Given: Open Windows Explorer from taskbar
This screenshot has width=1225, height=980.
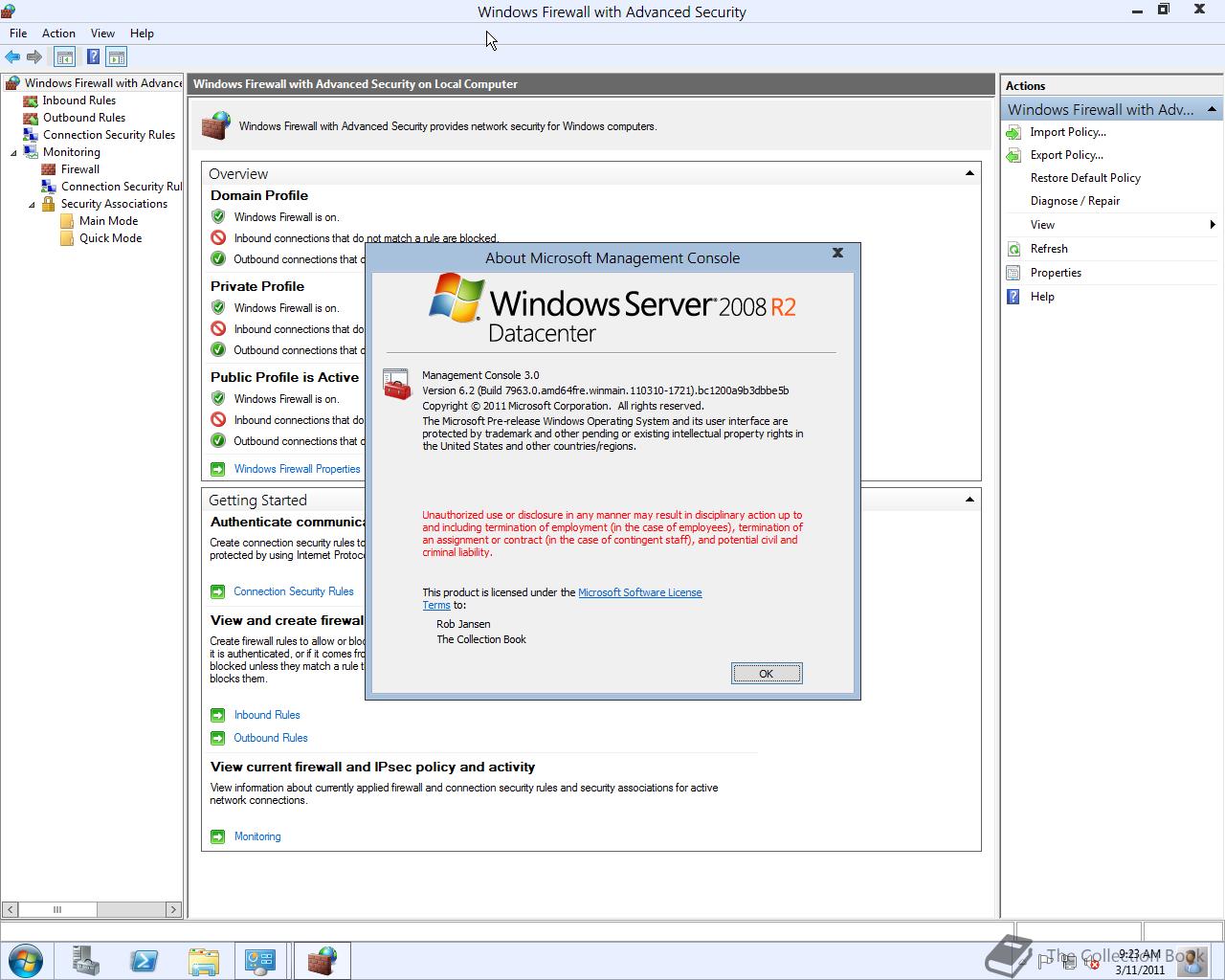Looking at the screenshot, I should [203, 961].
